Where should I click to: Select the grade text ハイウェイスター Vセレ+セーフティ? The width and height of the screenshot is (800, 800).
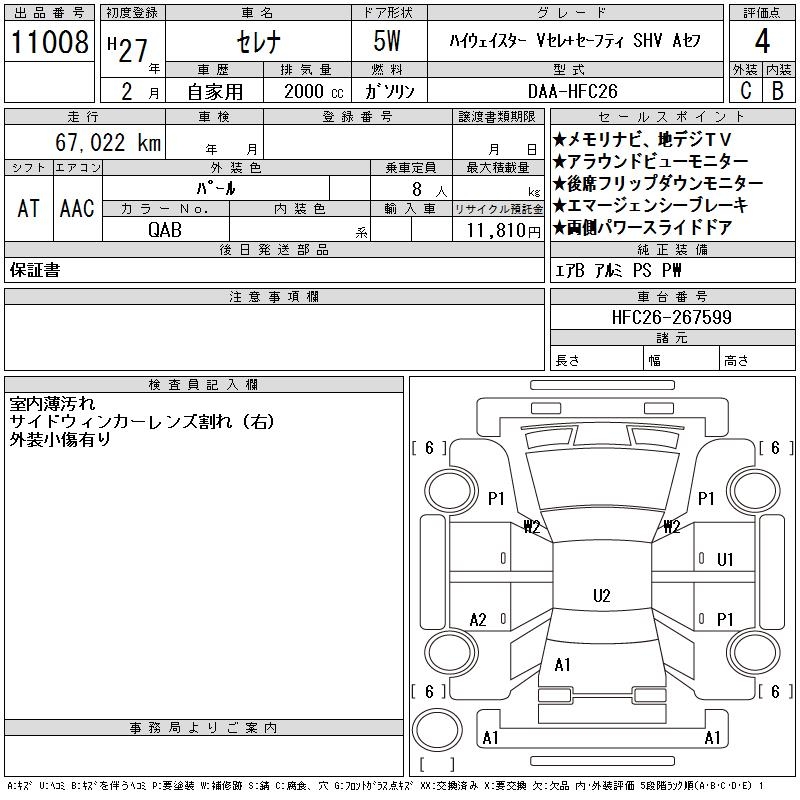point(537,40)
